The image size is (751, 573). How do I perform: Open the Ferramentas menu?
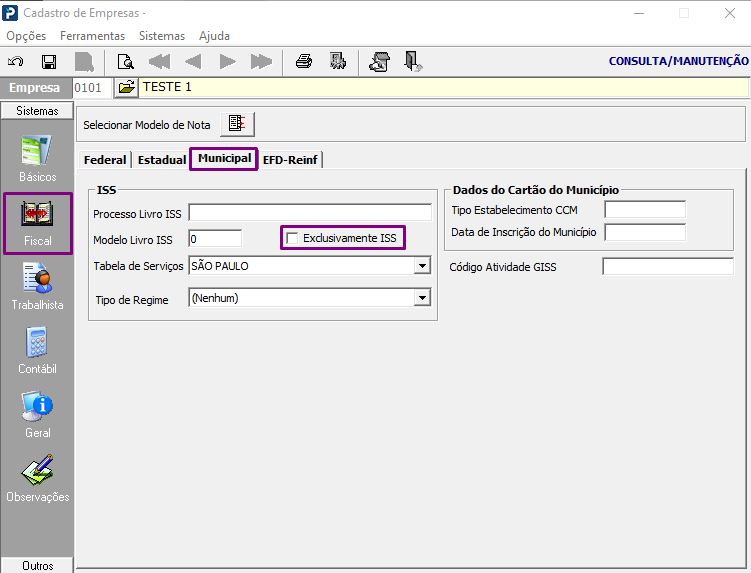92,35
